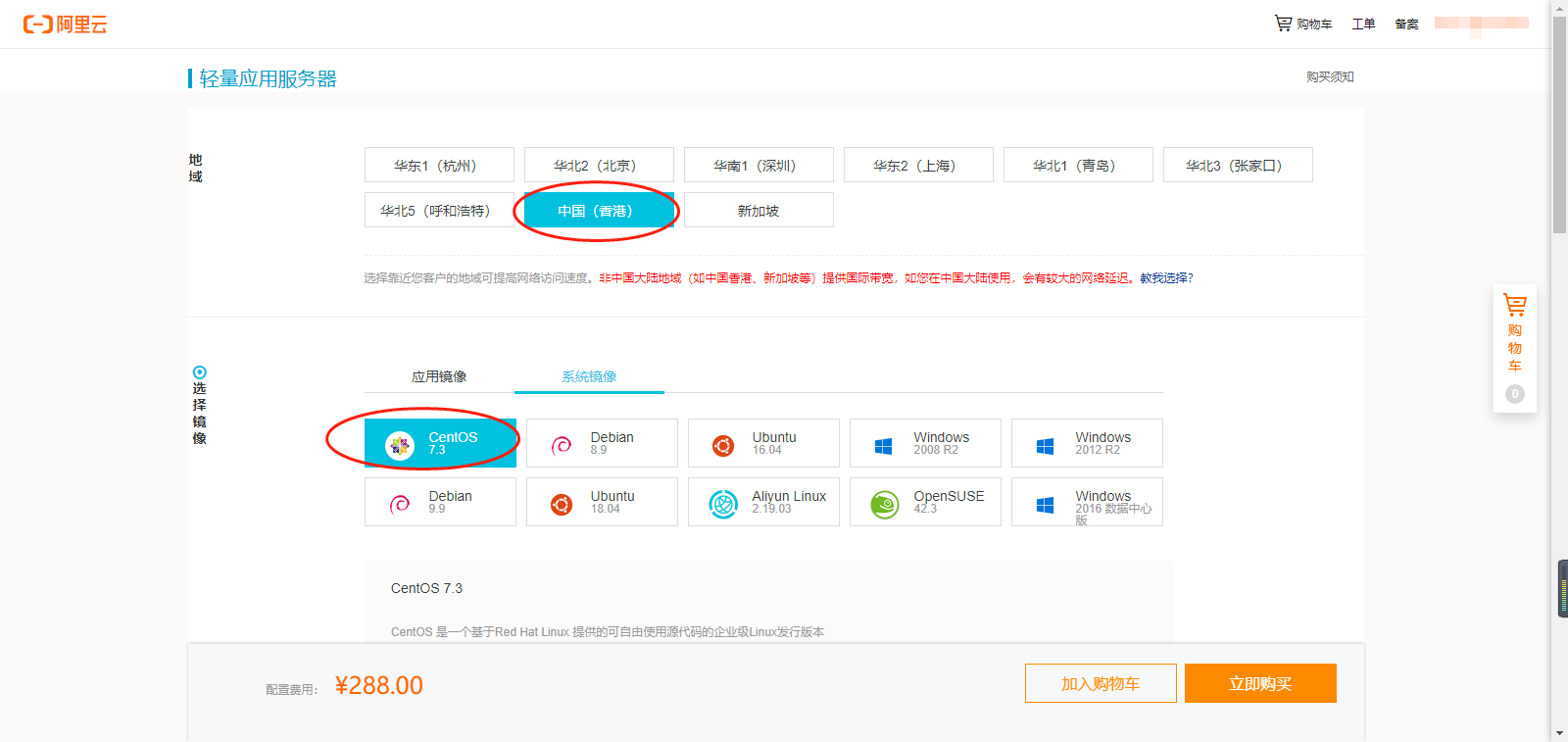
Task: Open the Aliyun logo home link
Action: [x=65, y=25]
